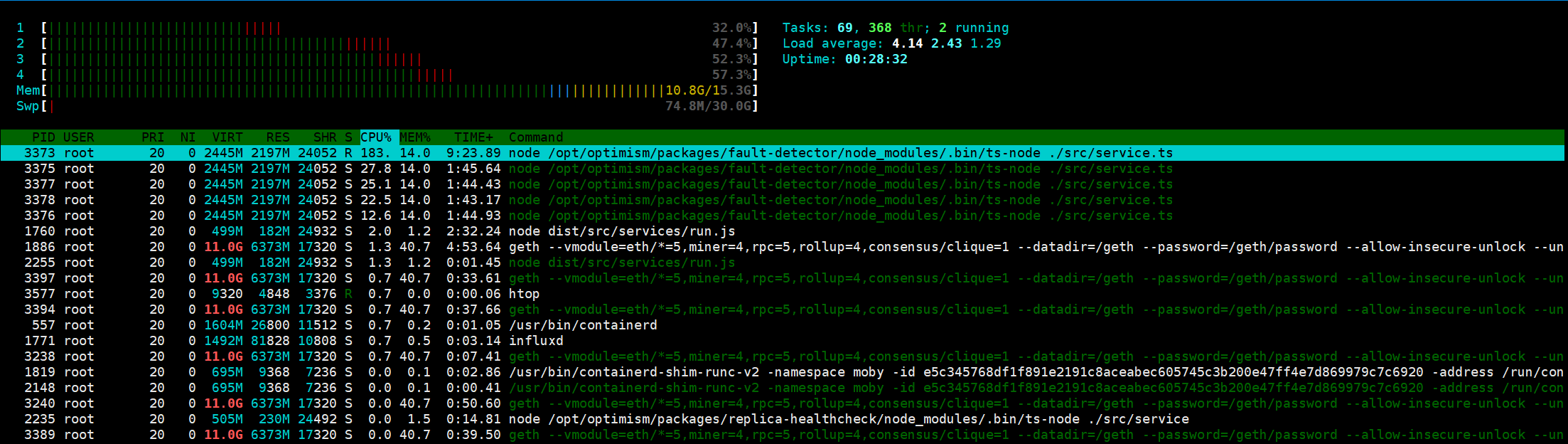The image size is (1568, 444).
Task: Click the Command column header
Action: tap(536, 137)
